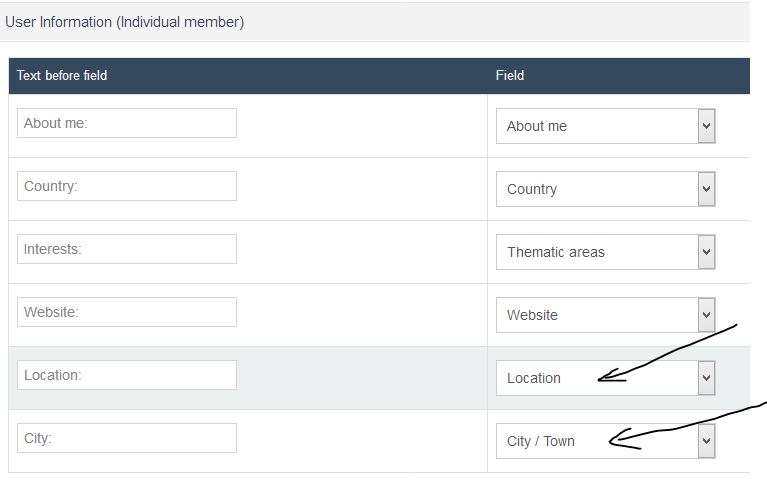Open the Website field dropdown

pos(606,315)
